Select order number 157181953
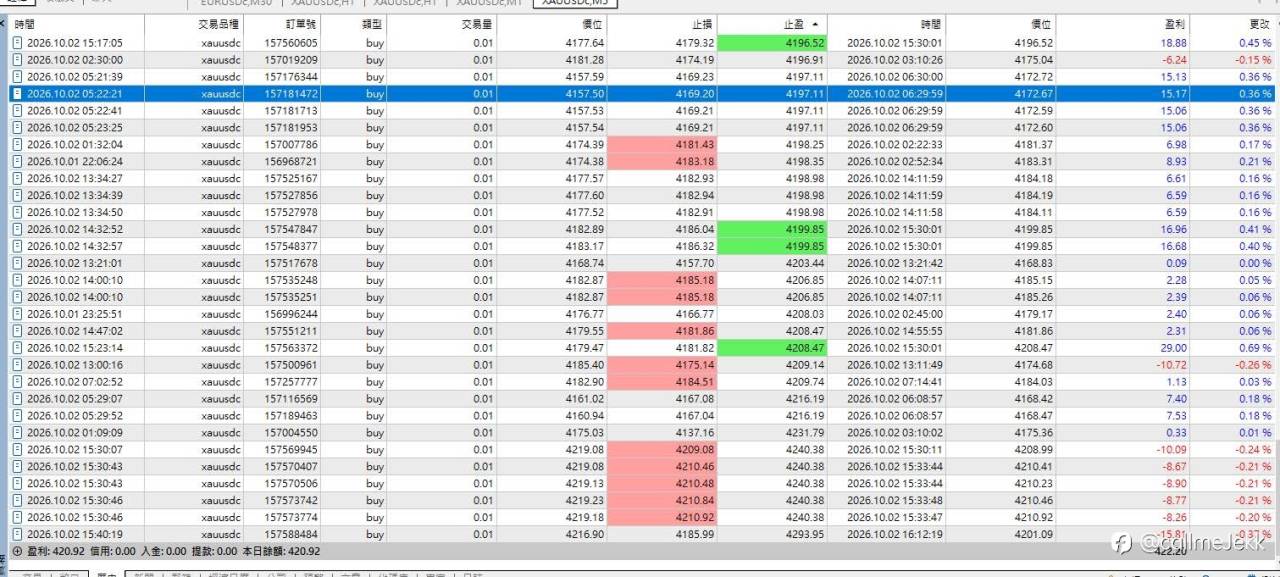This screenshot has height=577, width=1280. pyautogui.click(x=291, y=128)
